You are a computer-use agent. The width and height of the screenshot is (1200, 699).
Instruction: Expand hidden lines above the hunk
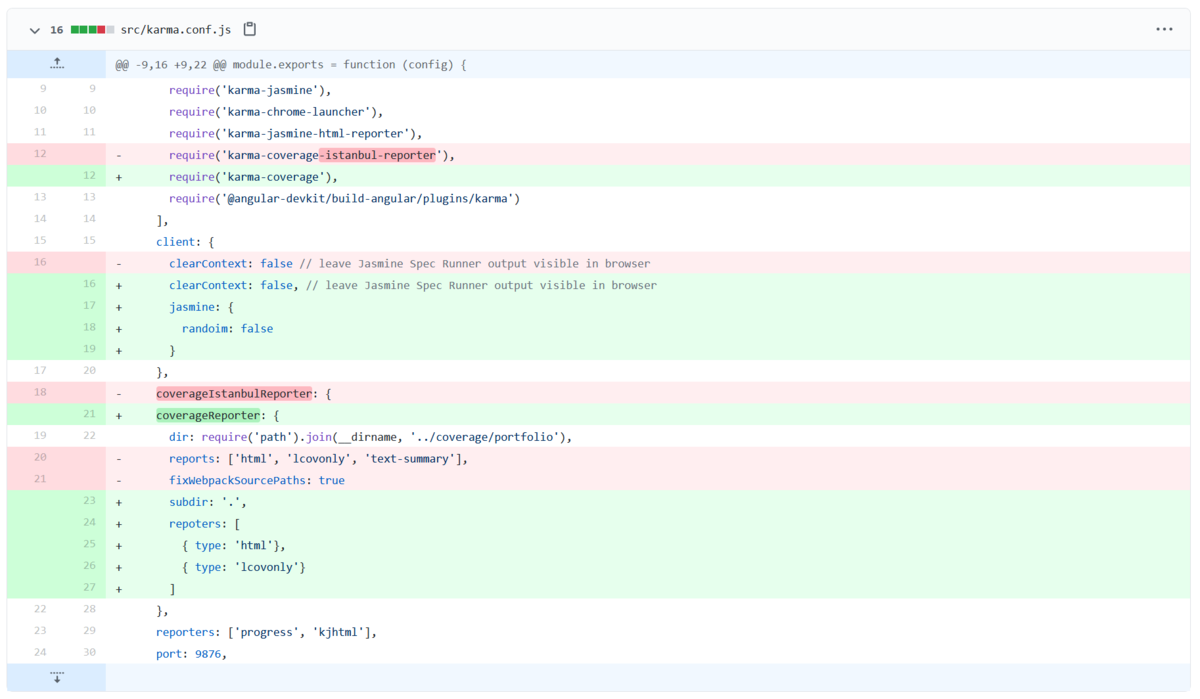coord(57,65)
